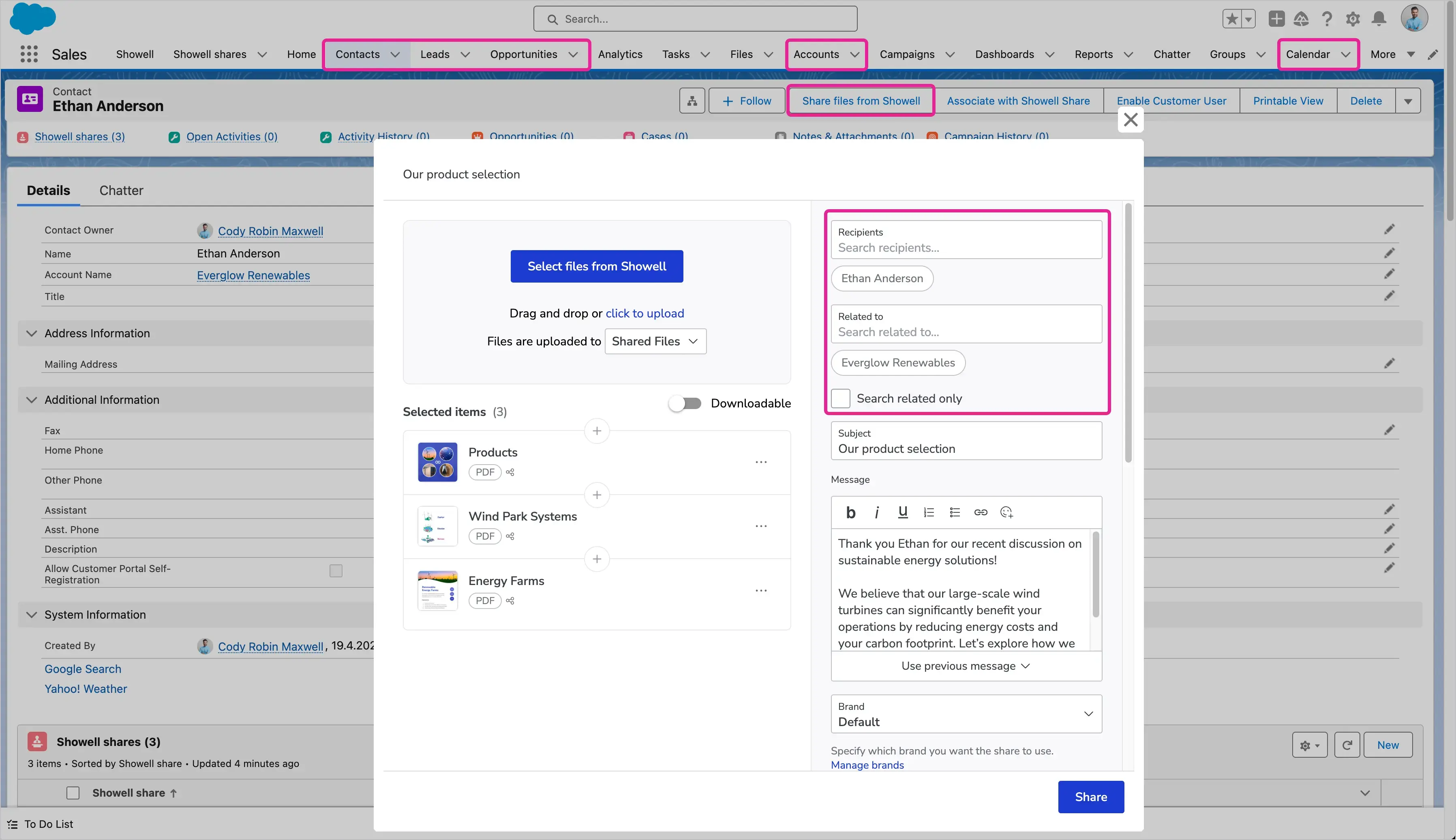Click the Products PDF thumbnail

(437, 462)
